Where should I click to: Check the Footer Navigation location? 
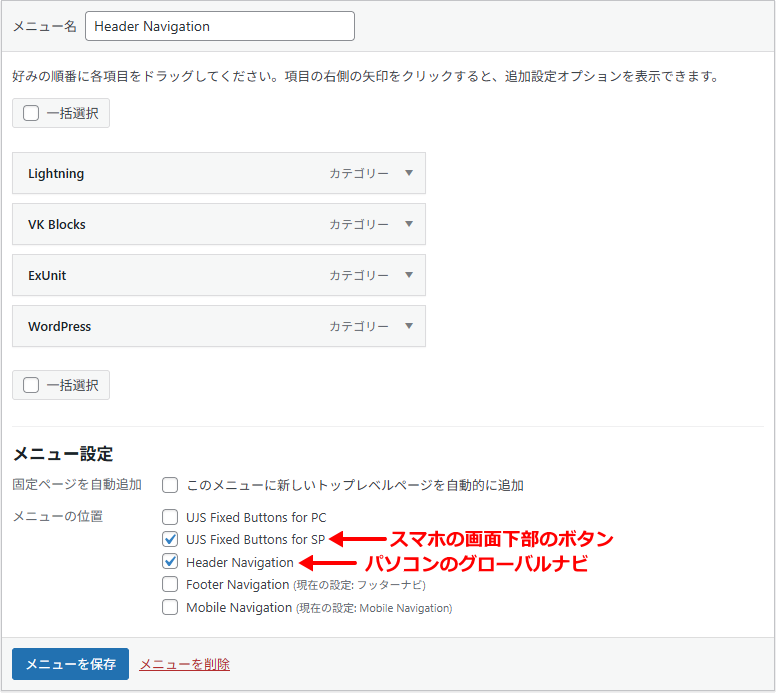(x=170, y=584)
